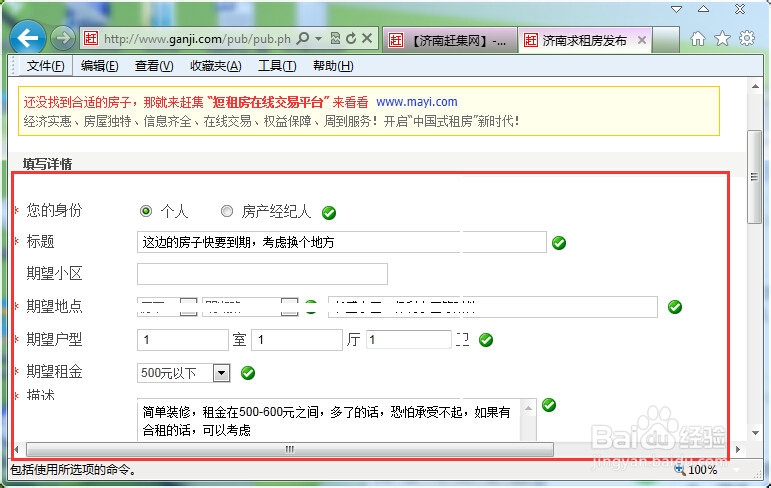Click the 期望租金 field label
This screenshot has width=771, height=488.
coord(54,371)
